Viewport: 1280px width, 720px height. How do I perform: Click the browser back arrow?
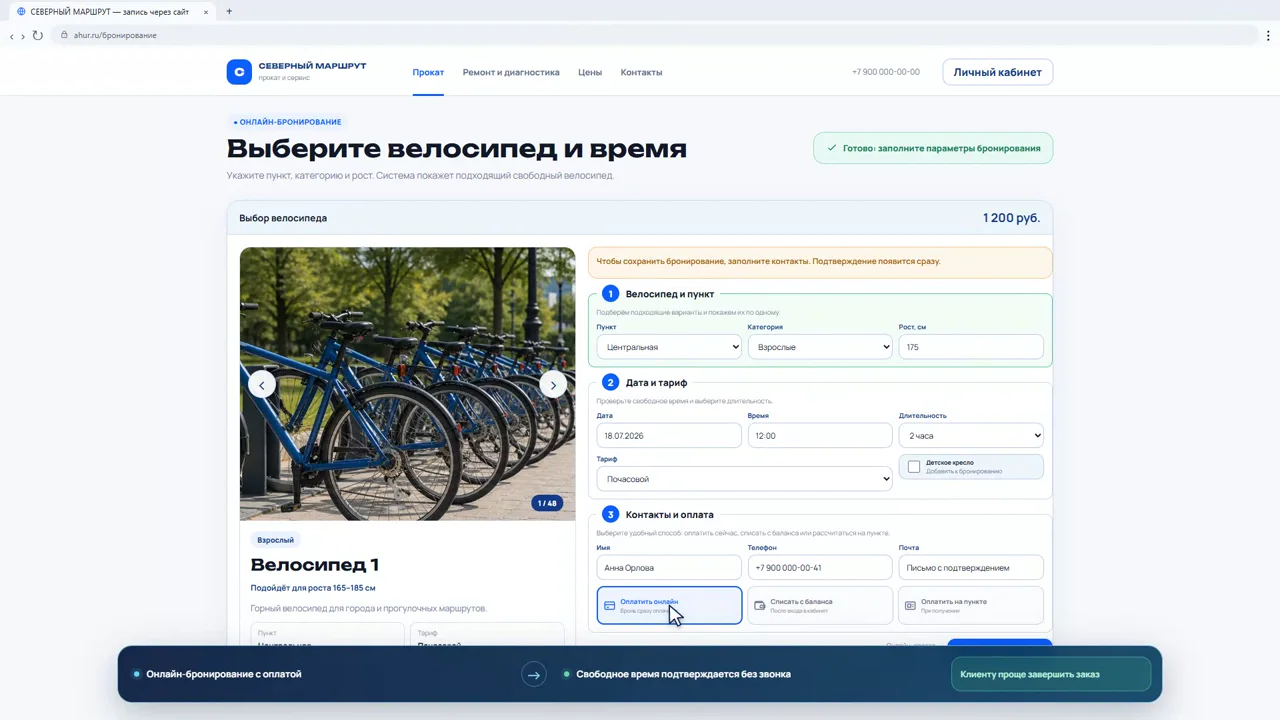click(12, 36)
